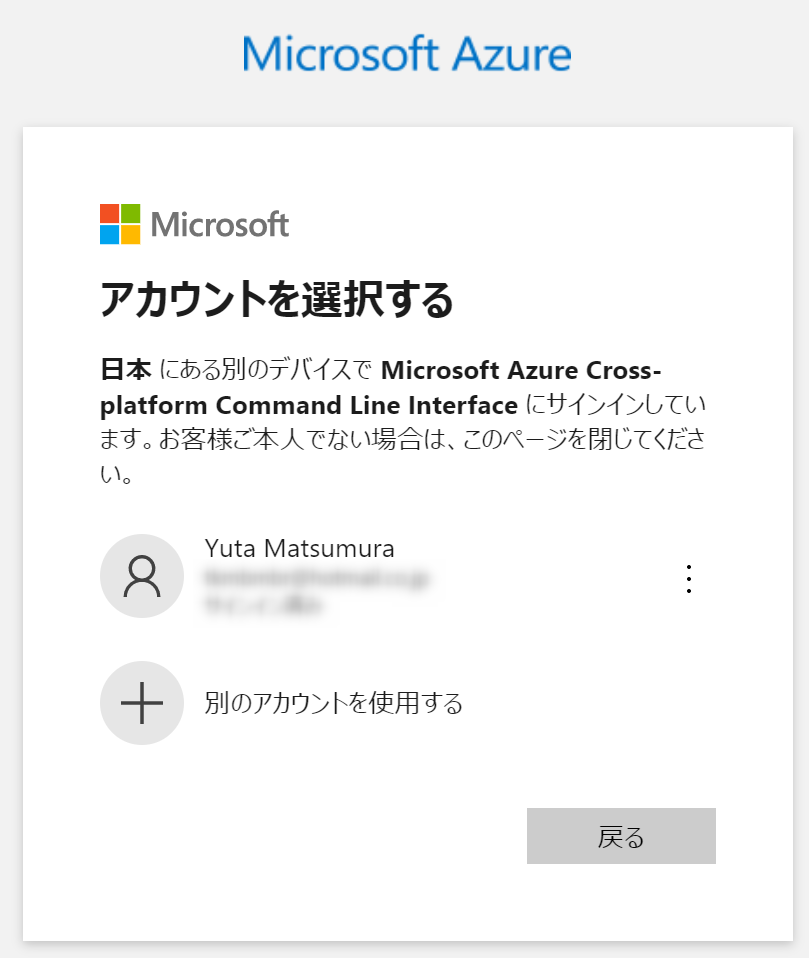Click the green square in the Microsoft logo
The image size is (809, 958).
tap(131, 212)
